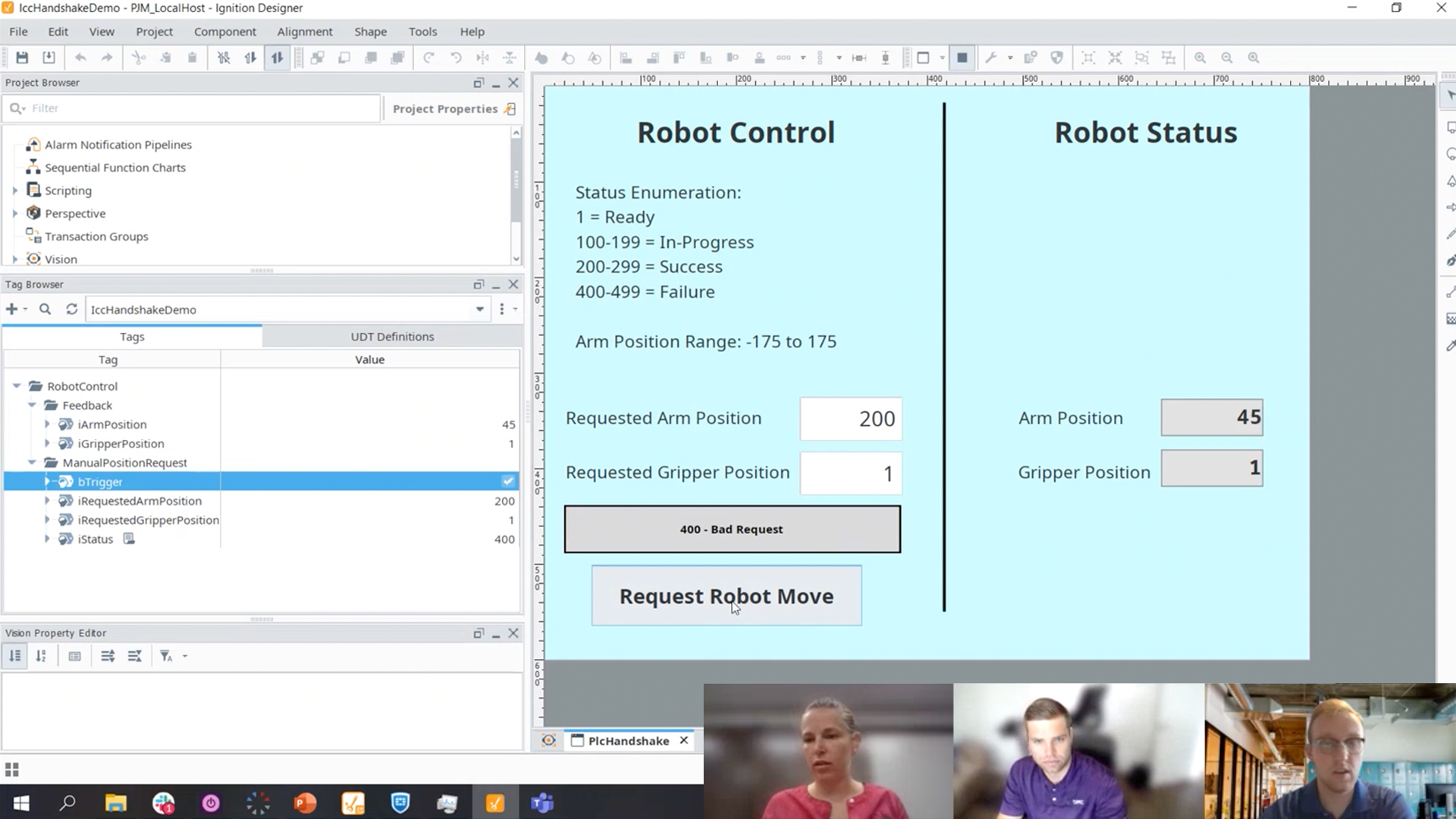Screen dimensions: 1456x819
Task: Open the IccHandshakeDemo tag provider dropdown
Action: coord(479,309)
